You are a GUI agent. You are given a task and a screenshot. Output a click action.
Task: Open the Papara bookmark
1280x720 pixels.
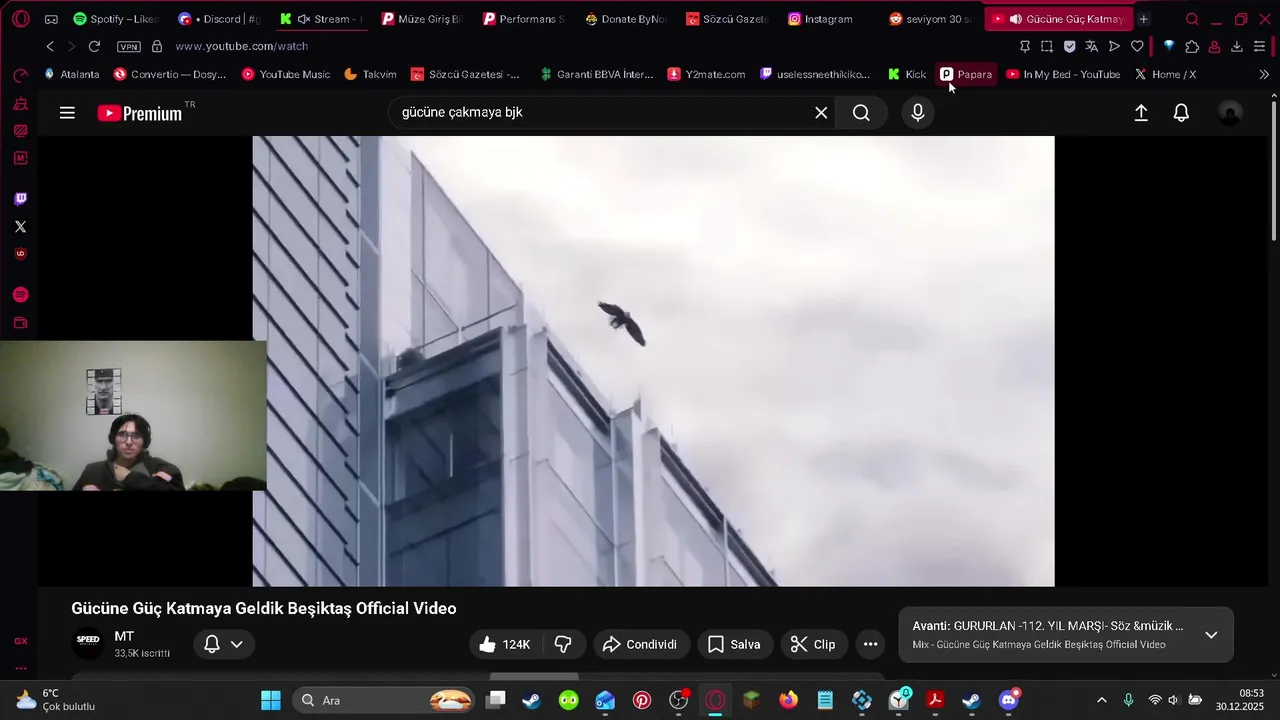[x=966, y=74]
